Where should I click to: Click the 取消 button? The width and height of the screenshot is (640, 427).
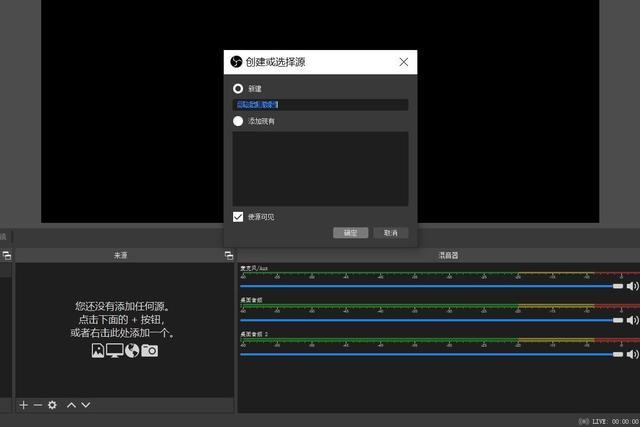[391, 233]
